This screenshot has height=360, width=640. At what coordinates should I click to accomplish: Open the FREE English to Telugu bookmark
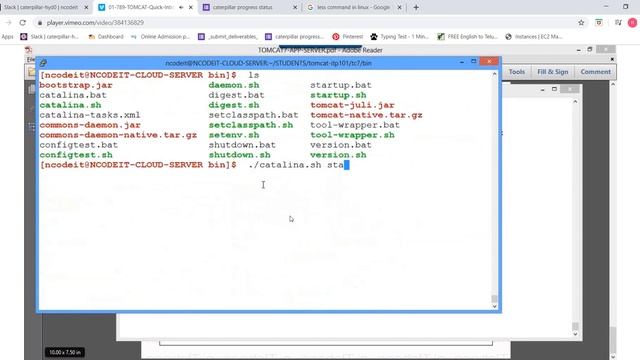[x=467, y=37]
